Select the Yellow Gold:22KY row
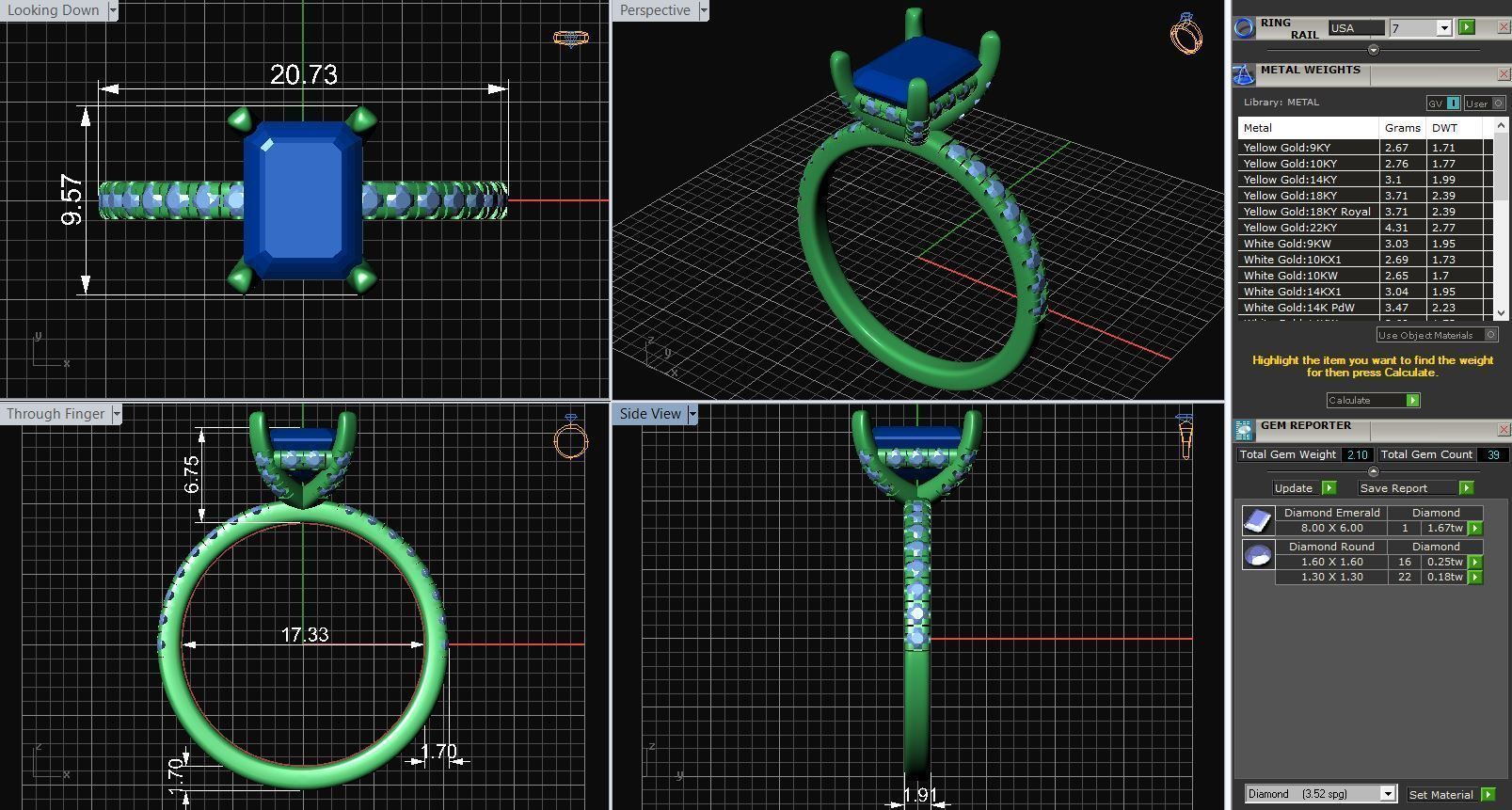This screenshot has width=1512, height=810. tap(1365, 228)
